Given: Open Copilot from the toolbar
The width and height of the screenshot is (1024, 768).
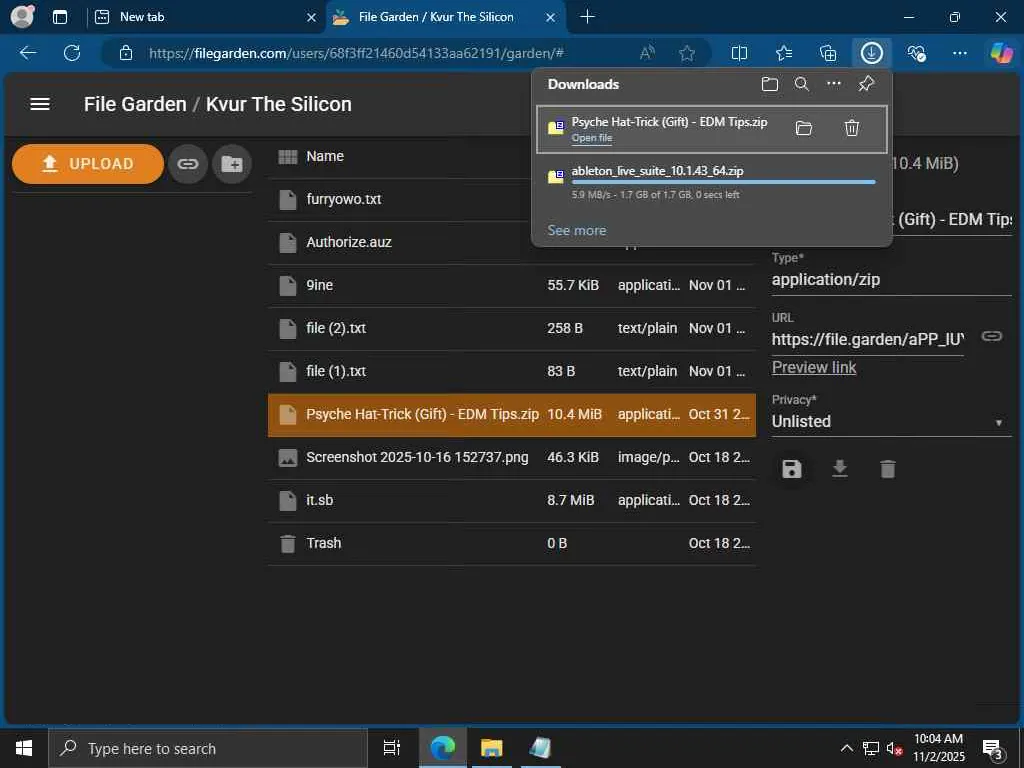Looking at the screenshot, I should pos(1001,53).
